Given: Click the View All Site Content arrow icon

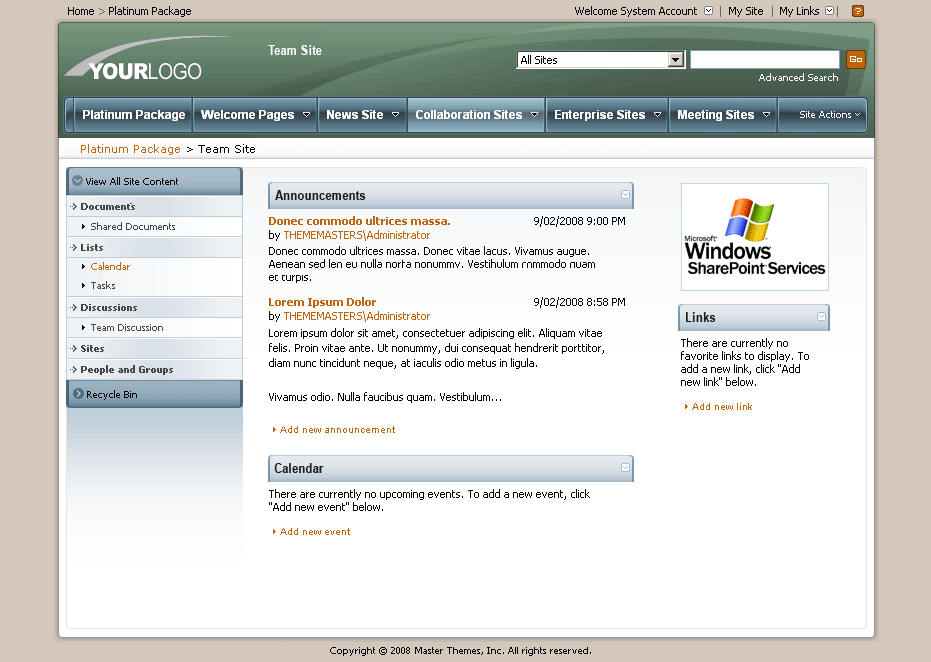Looking at the screenshot, I should [x=77, y=181].
